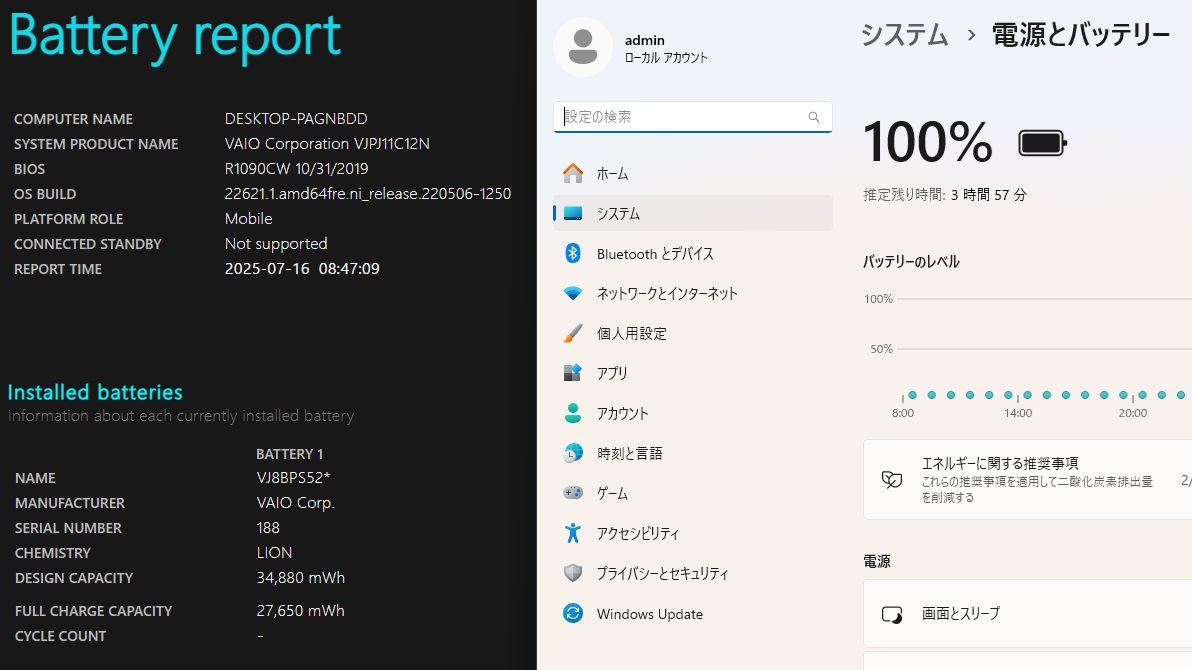Click the 推定残り時間 3 時間 57 分 text
Image resolution: width=1192 pixels, height=670 pixels.
pyautogui.click(x=945, y=195)
